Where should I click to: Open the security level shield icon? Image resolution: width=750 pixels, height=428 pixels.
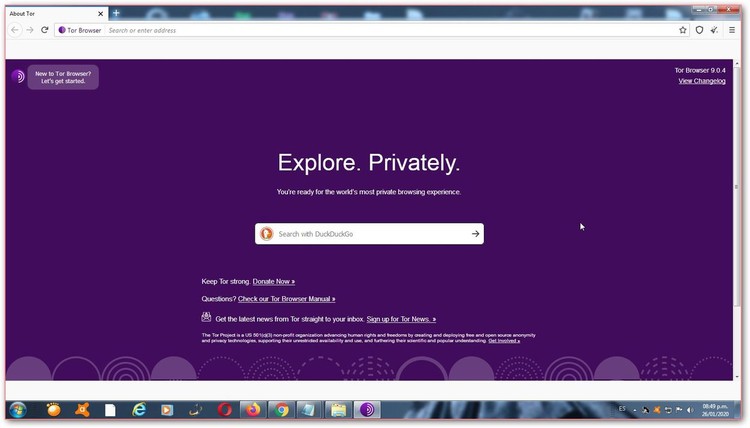click(699, 30)
